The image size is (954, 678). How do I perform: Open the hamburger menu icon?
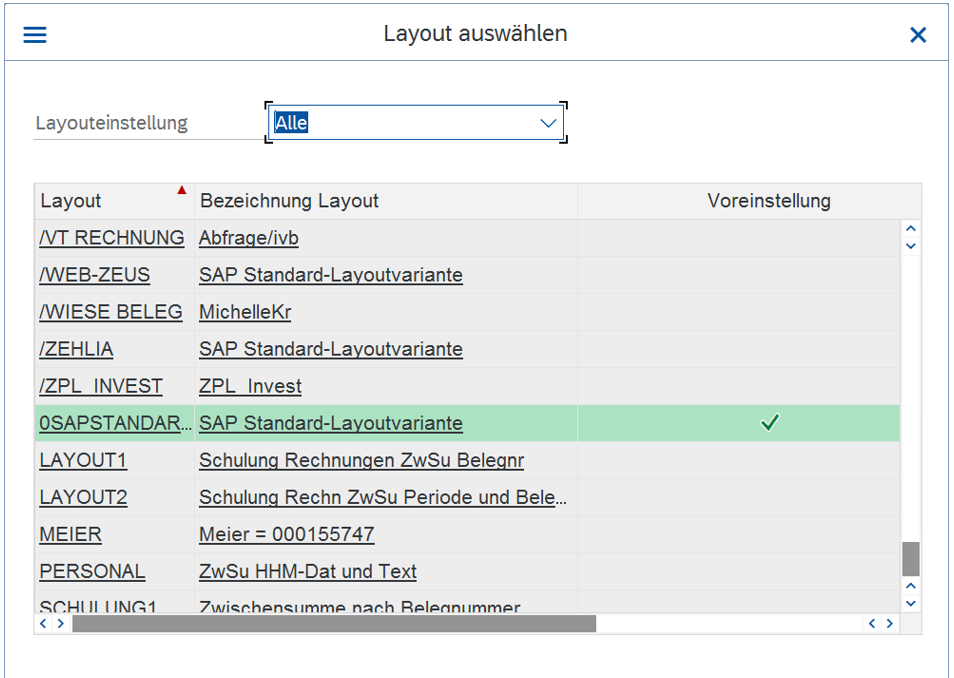[x=35, y=35]
